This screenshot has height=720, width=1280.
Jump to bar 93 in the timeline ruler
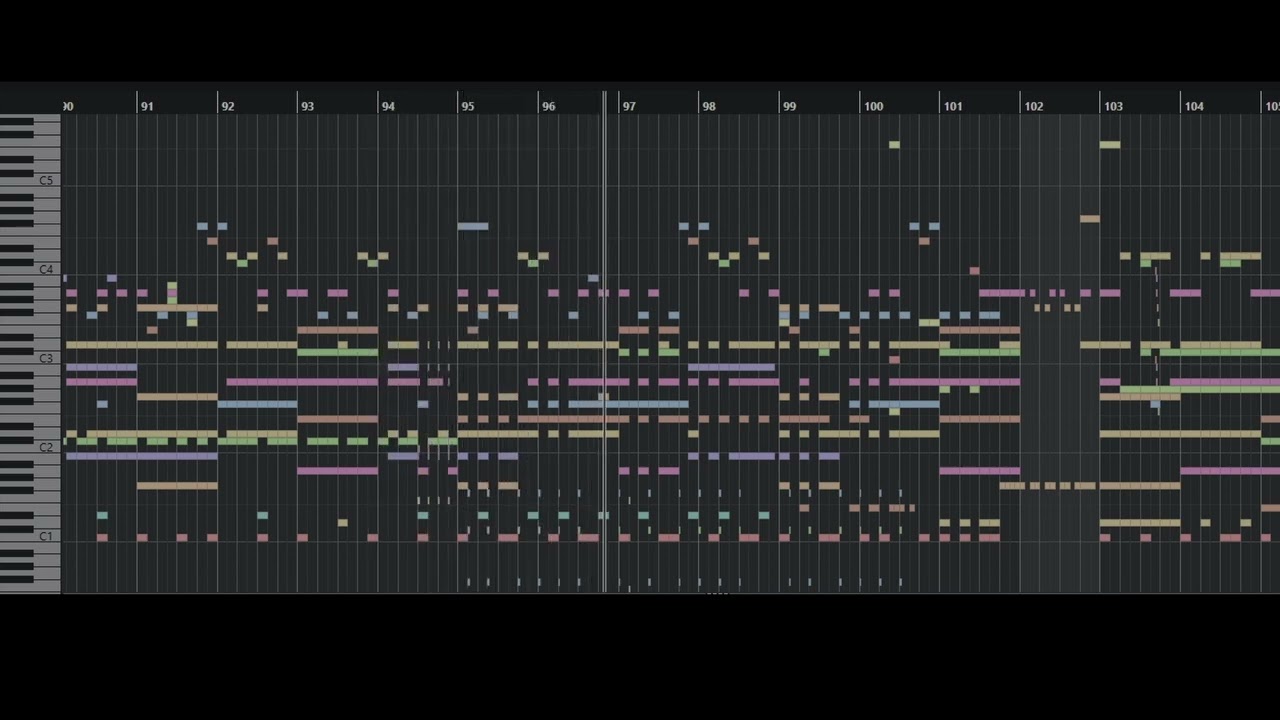pyautogui.click(x=307, y=106)
